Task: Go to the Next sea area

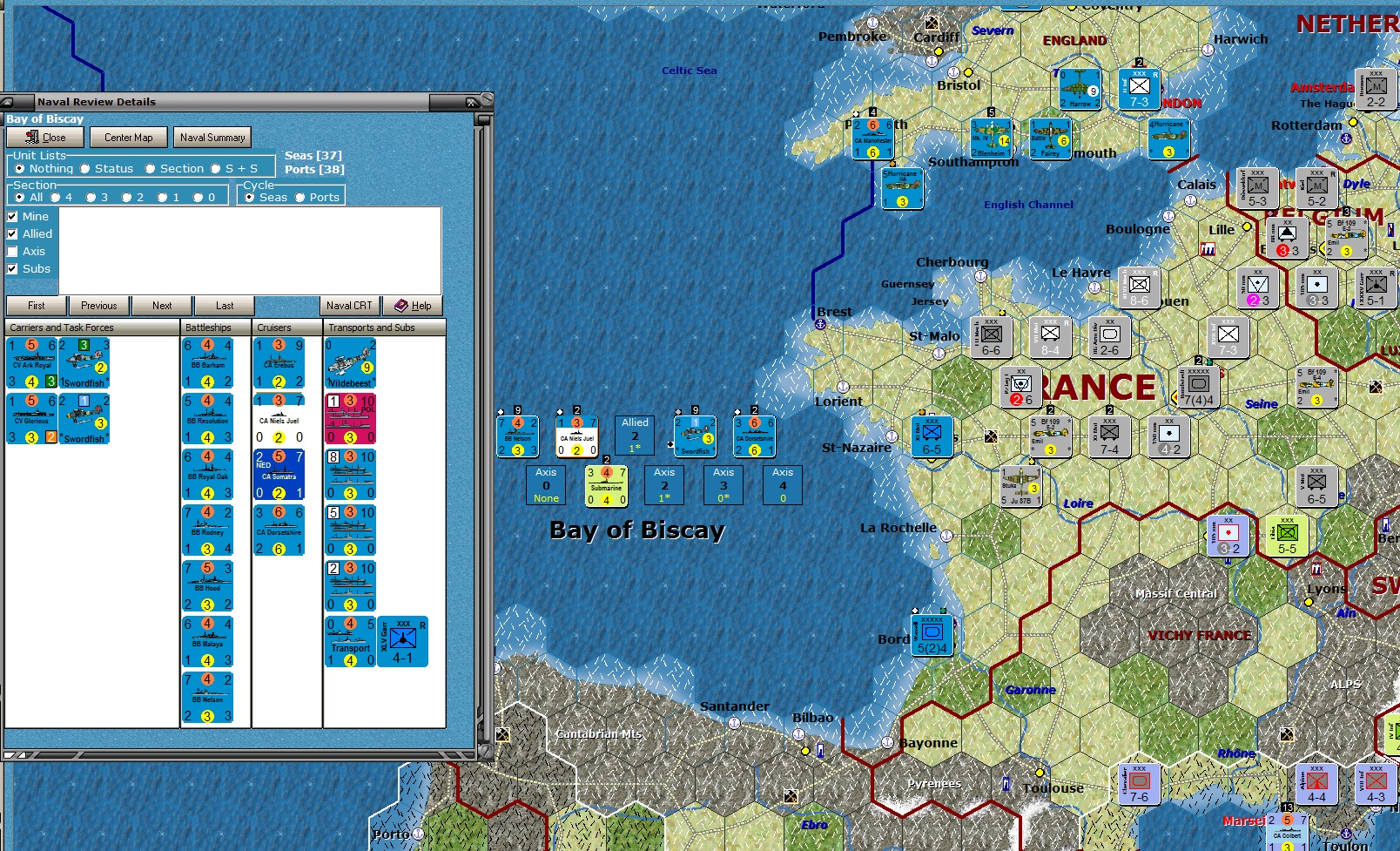Action: (x=162, y=306)
